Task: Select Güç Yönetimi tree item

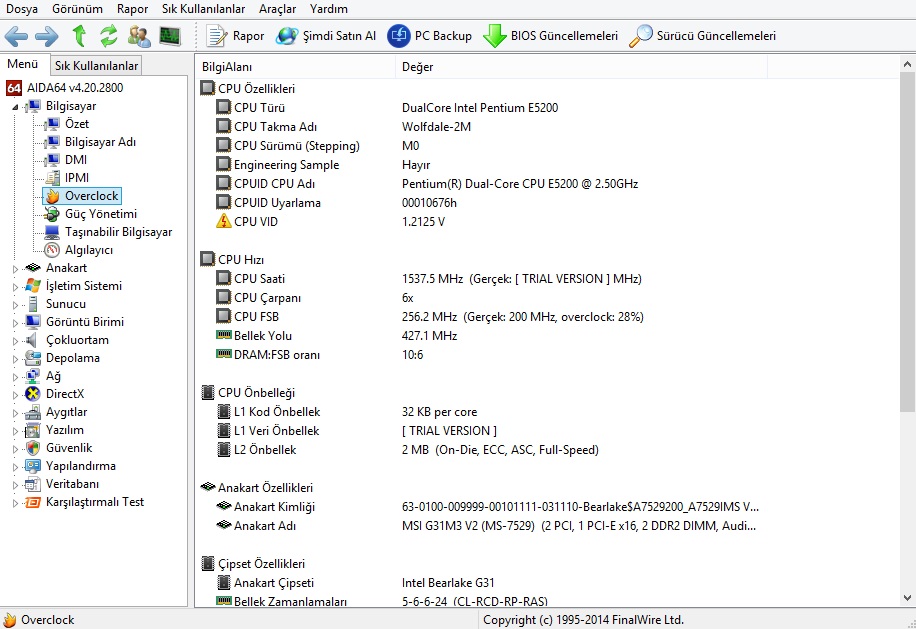Action: click(100, 214)
